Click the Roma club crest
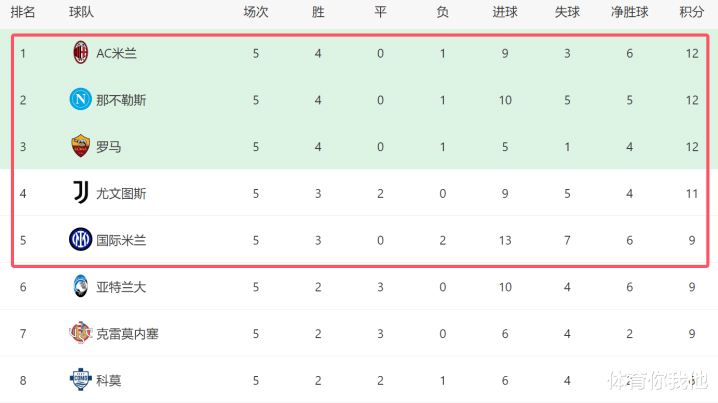 pyautogui.click(x=80, y=146)
